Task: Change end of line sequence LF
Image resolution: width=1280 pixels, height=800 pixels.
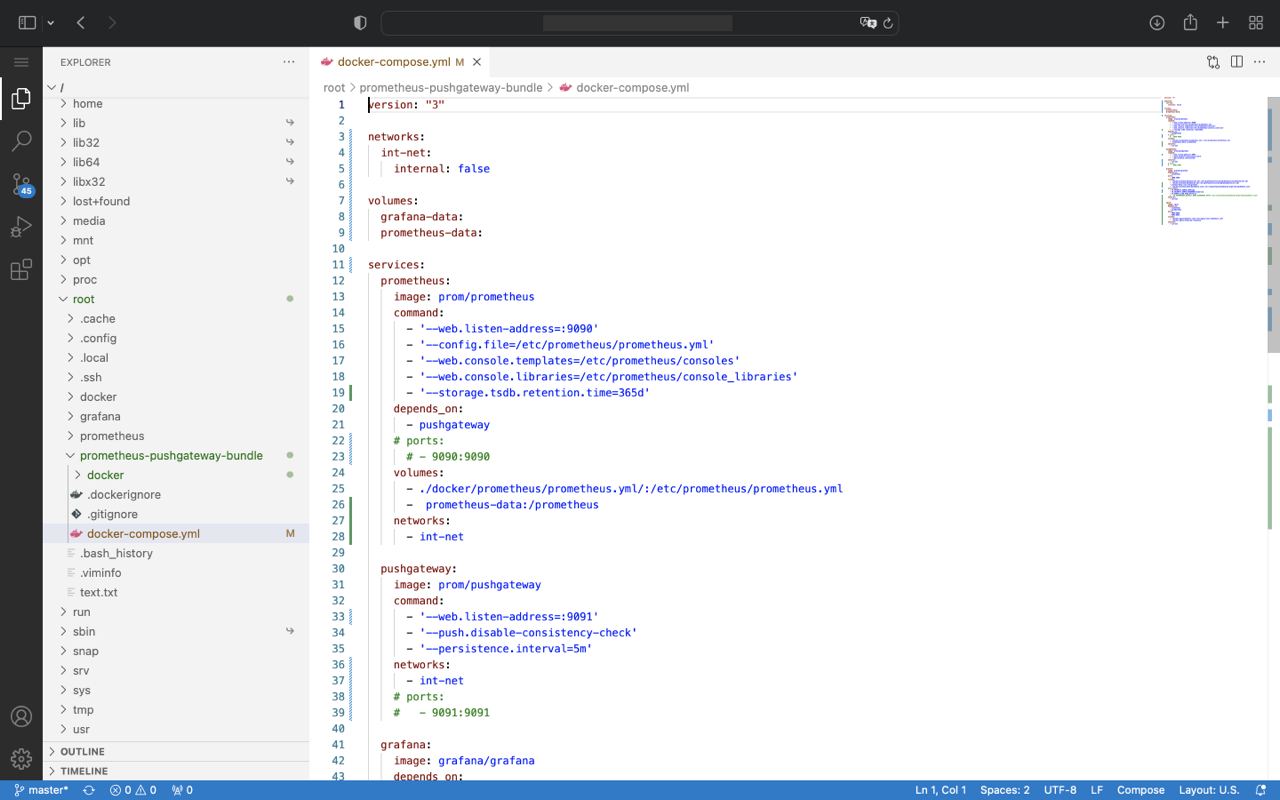Action: (x=1097, y=790)
